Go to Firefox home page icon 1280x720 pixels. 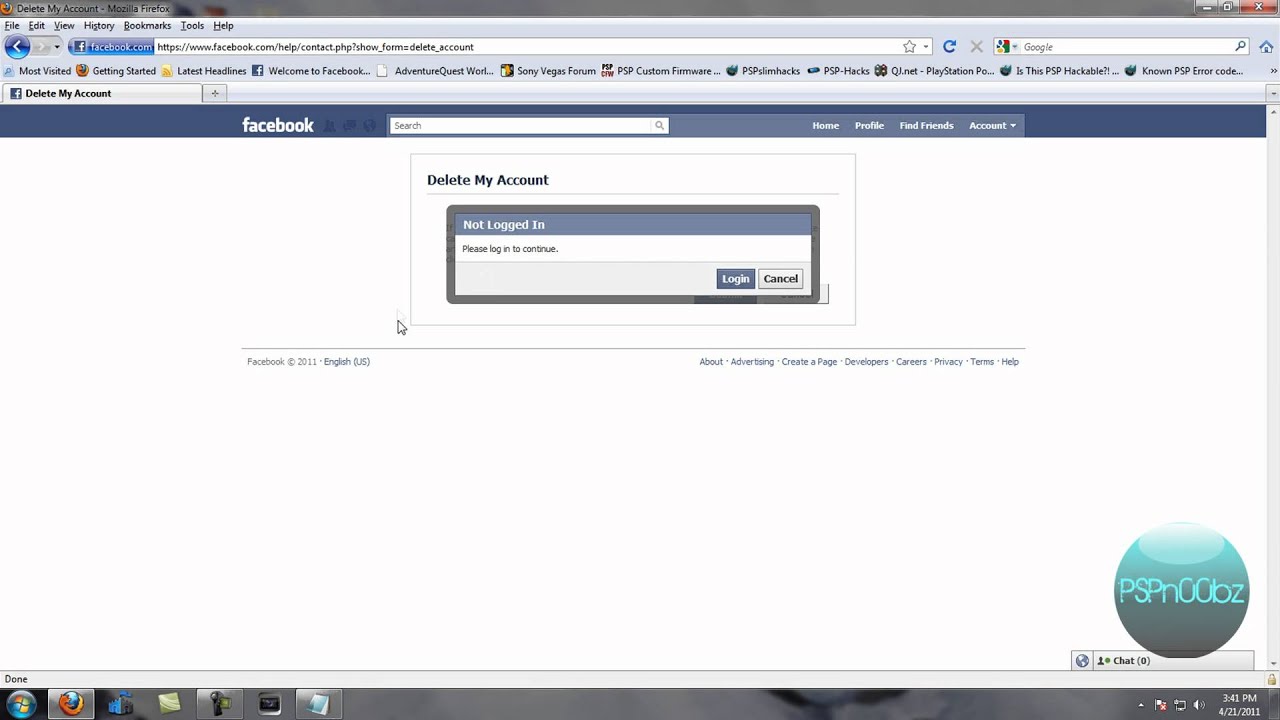[x=1266, y=47]
